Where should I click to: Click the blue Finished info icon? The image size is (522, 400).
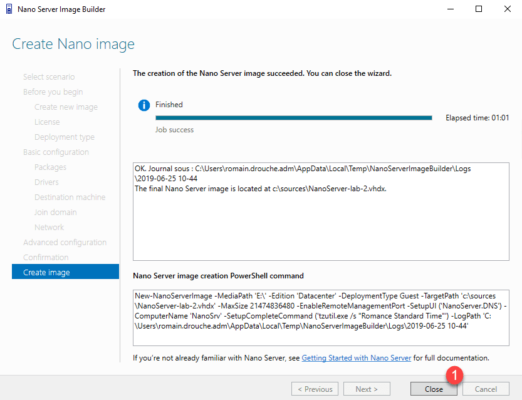point(144,105)
